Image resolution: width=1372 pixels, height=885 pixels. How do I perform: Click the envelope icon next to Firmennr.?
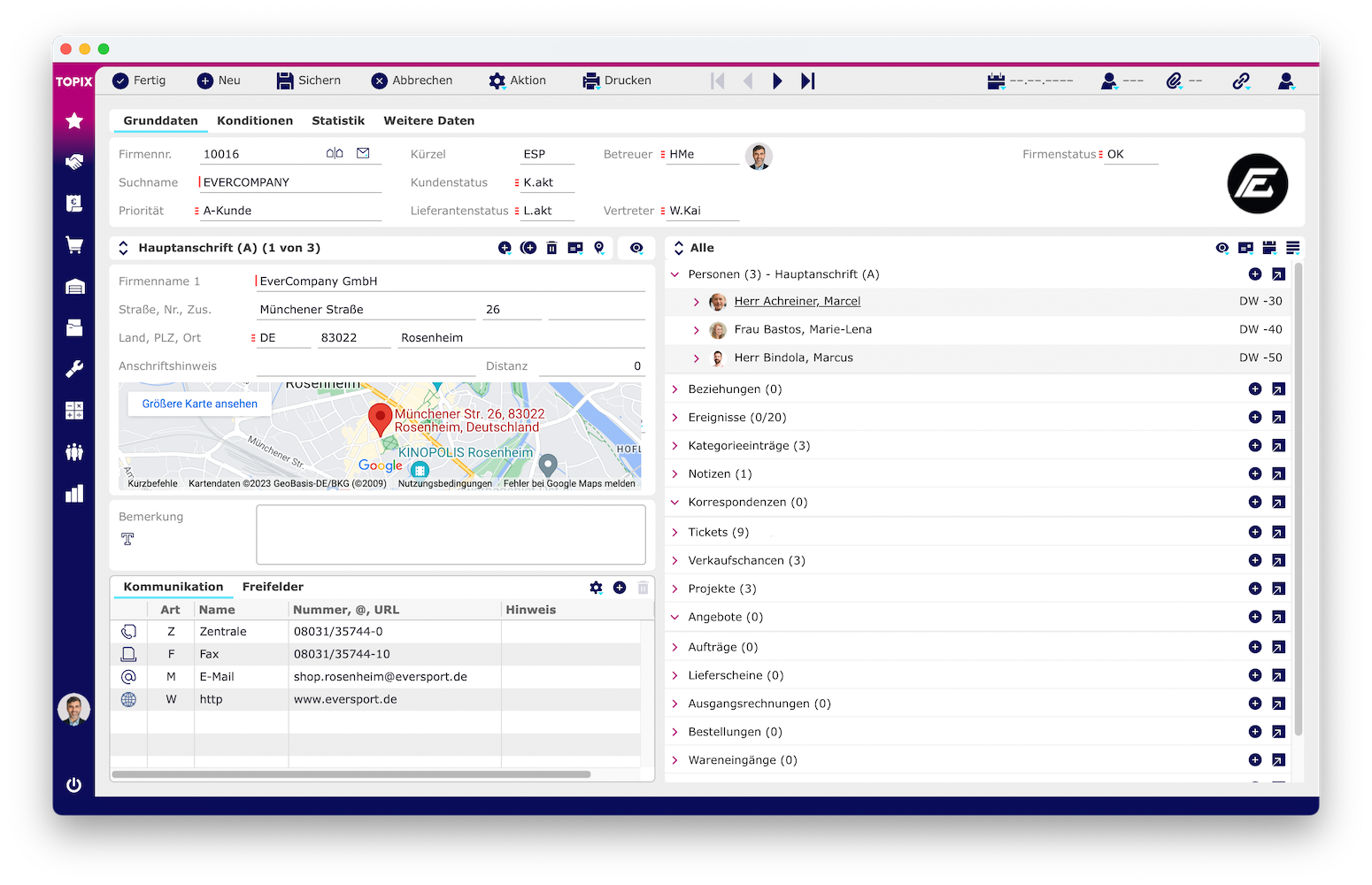point(363,153)
